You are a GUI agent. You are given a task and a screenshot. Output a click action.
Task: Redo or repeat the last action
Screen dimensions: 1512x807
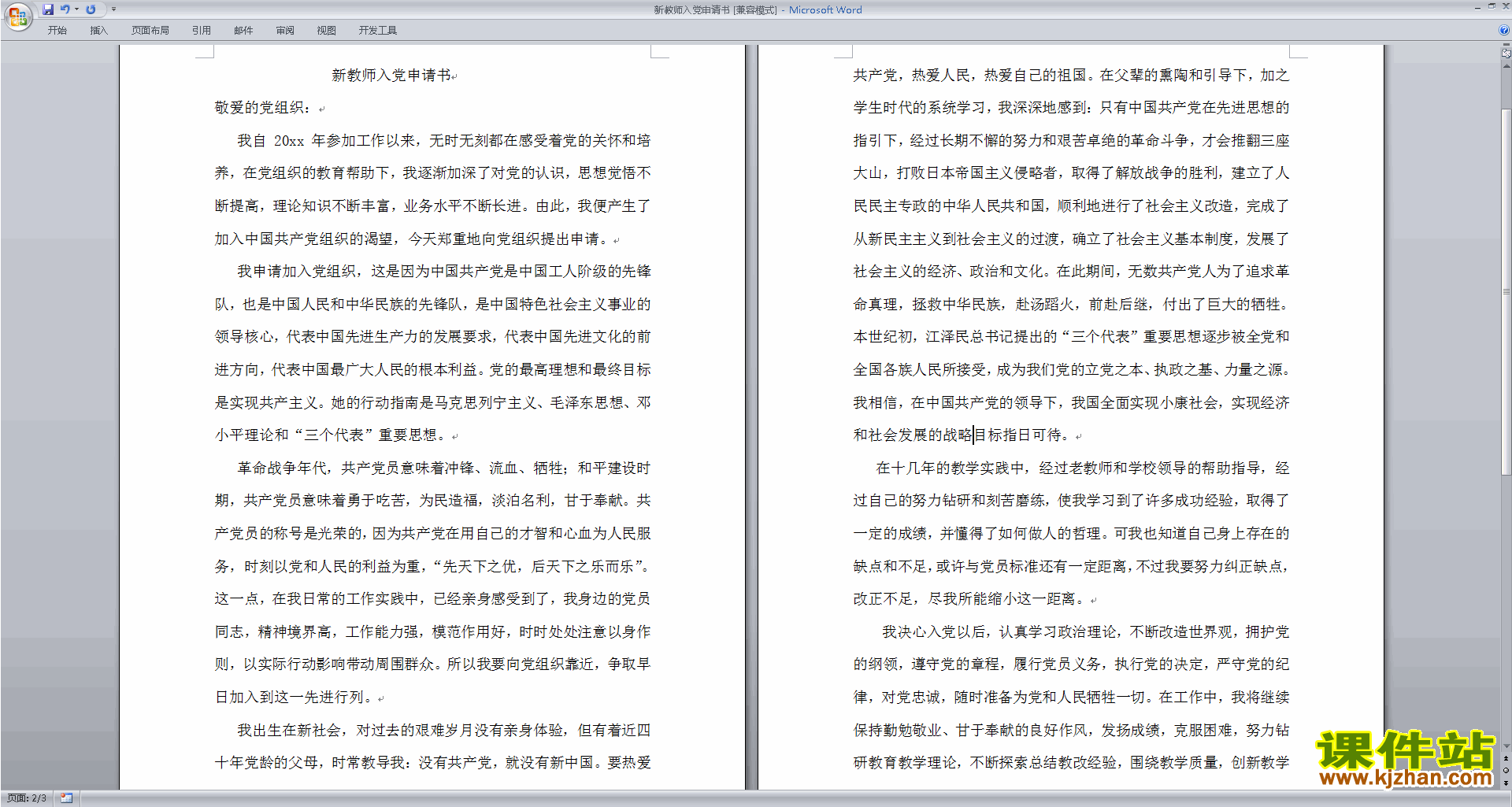(91, 9)
